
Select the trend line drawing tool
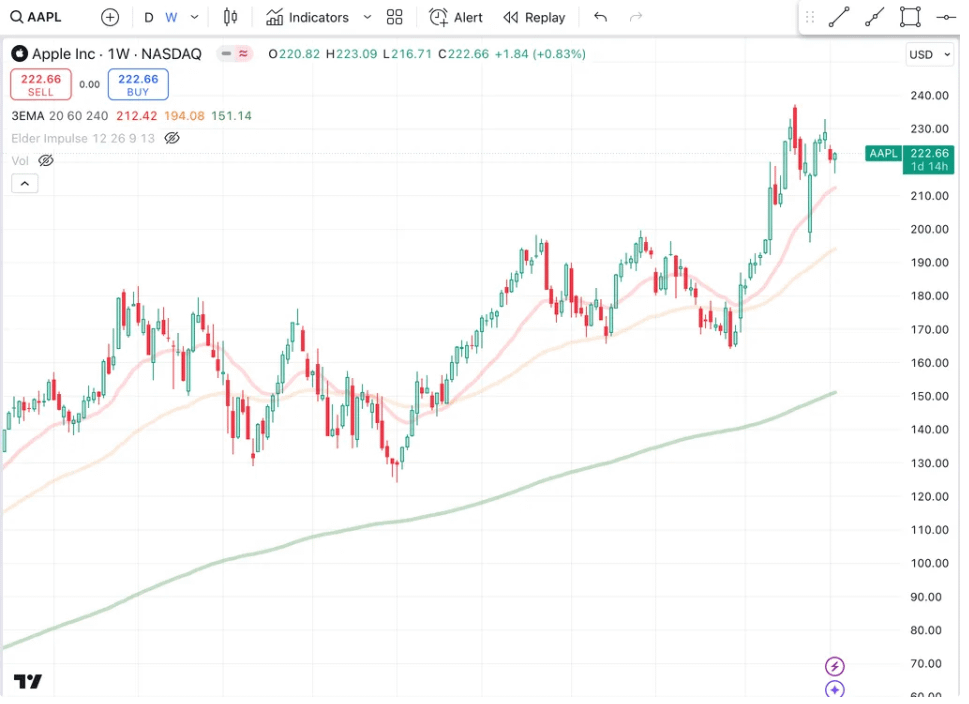coord(839,17)
